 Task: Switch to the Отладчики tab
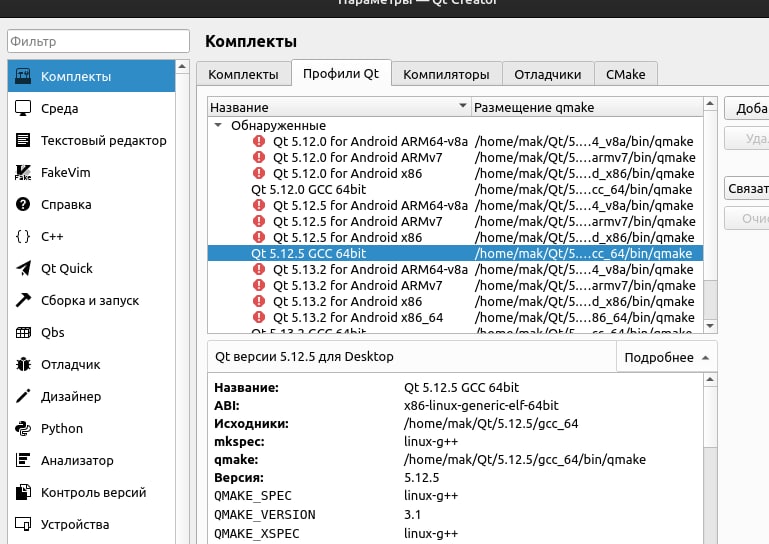point(548,75)
